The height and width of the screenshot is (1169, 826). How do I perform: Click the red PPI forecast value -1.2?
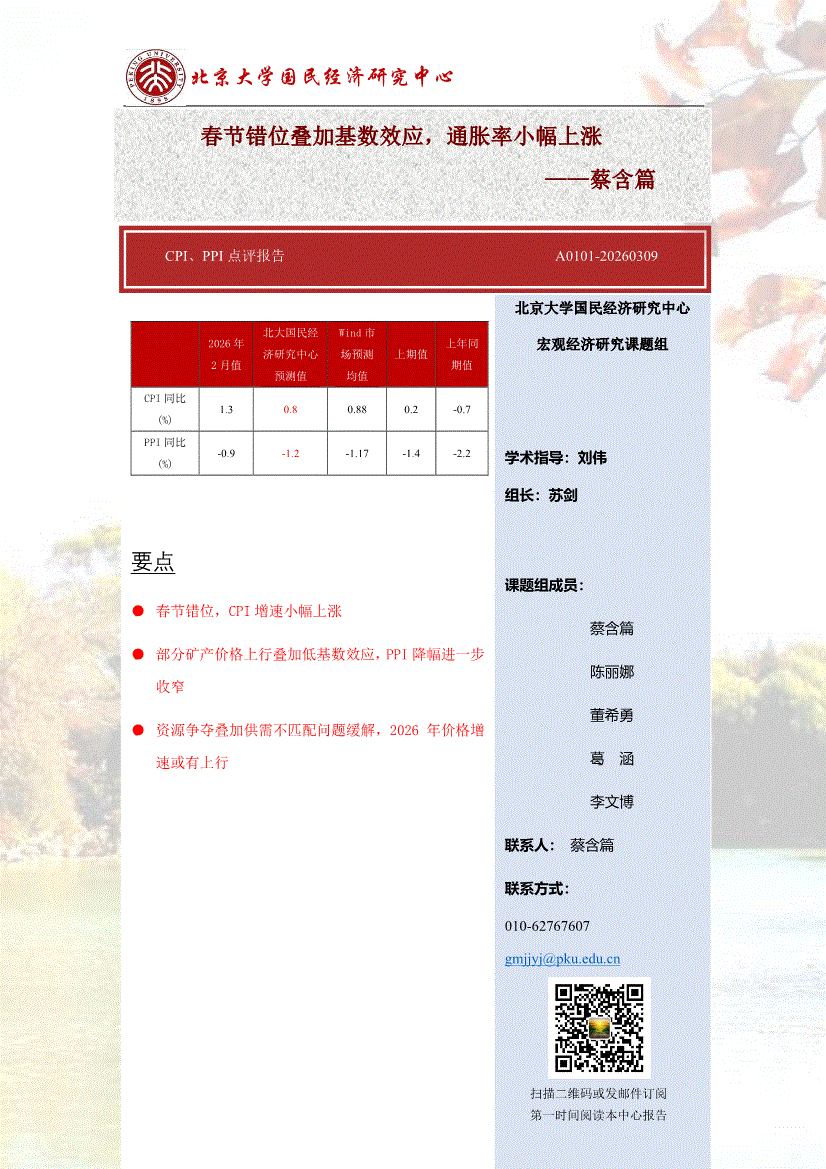(290, 454)
